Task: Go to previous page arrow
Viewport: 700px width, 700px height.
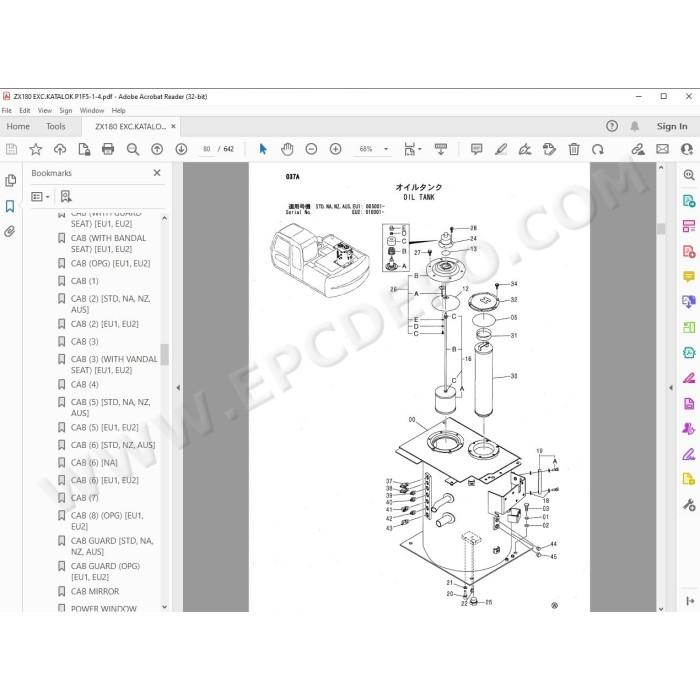Action: pos(157,149)
